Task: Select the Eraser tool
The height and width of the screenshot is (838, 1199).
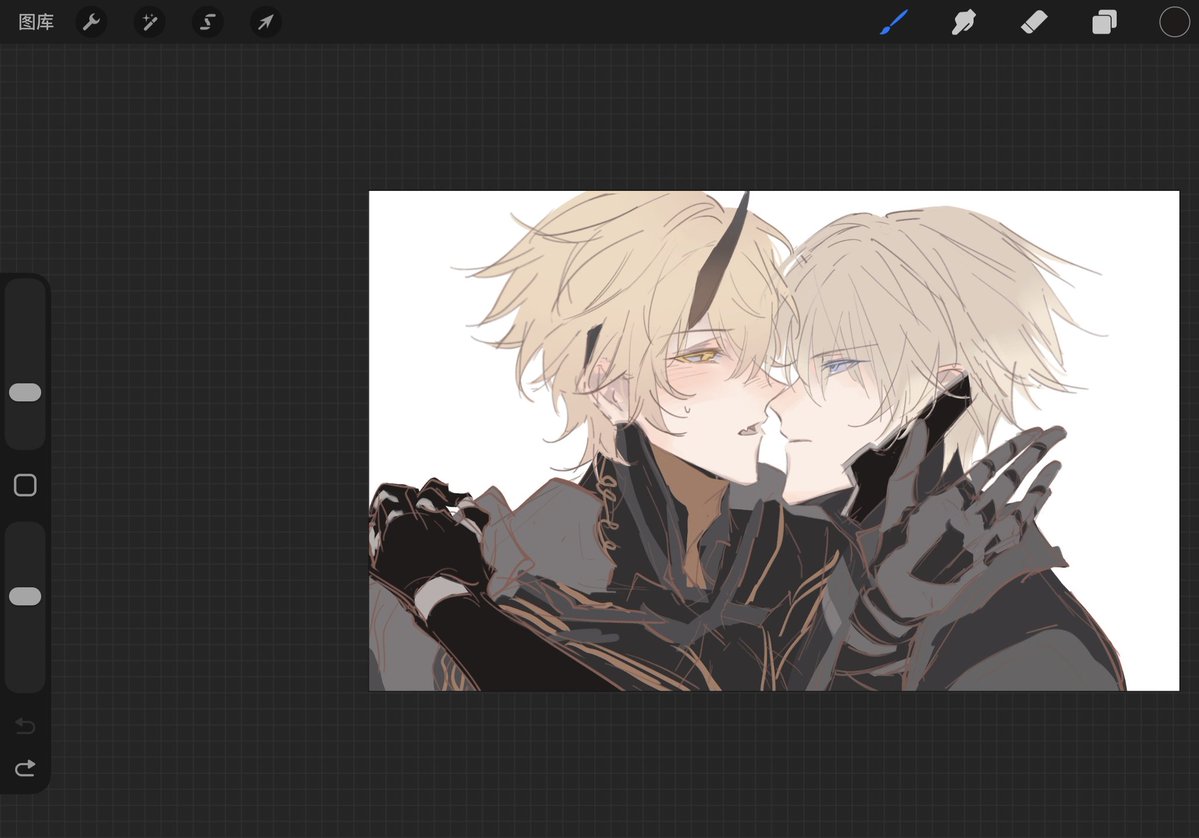Action: (x=1034, y=22)
